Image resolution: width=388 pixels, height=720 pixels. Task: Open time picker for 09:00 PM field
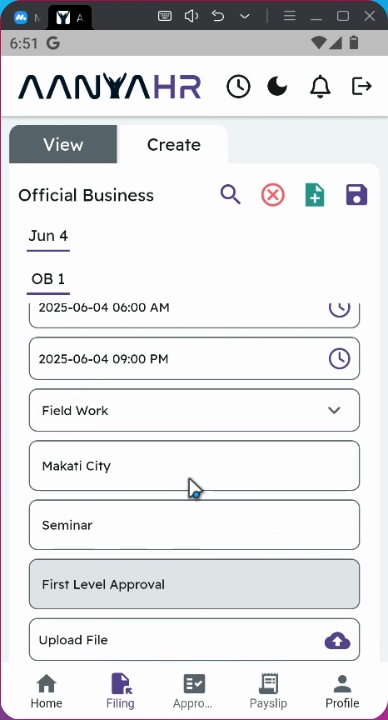coord(339,359)
